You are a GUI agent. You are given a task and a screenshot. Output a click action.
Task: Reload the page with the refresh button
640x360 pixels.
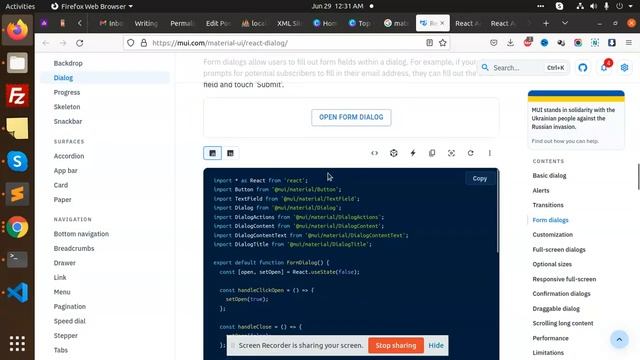pyautogui.click(x=80, y=43)
